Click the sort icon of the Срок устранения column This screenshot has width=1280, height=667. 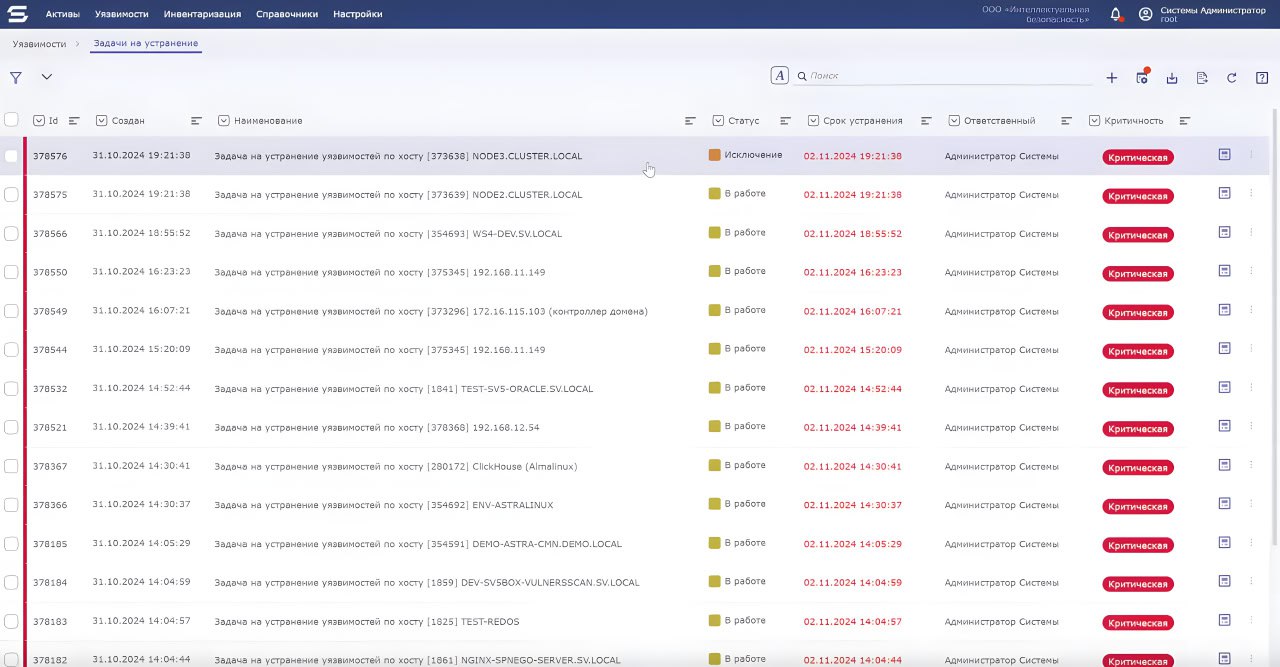click(926, 121)
